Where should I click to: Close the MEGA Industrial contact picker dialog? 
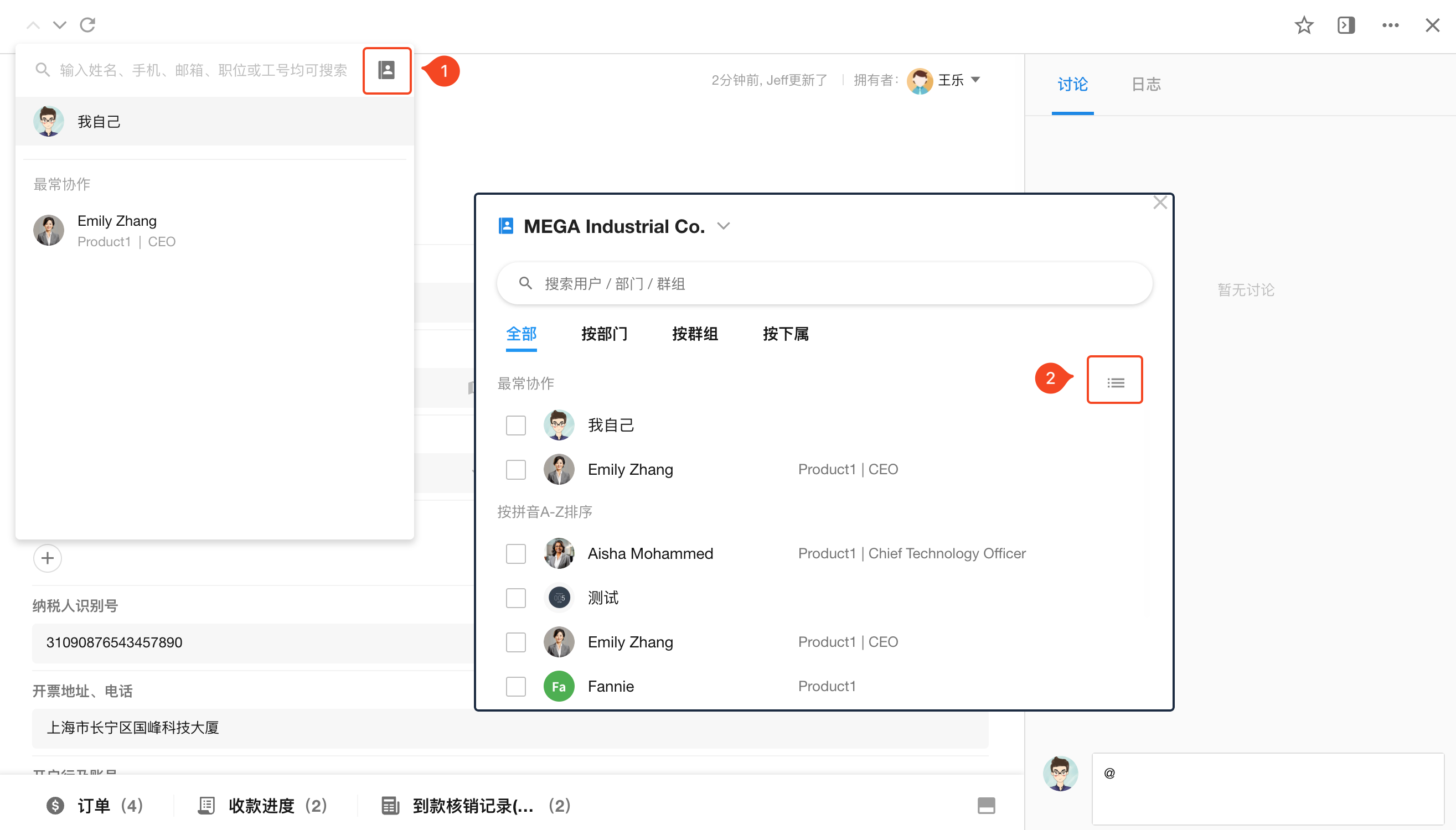pos(1159,203)
